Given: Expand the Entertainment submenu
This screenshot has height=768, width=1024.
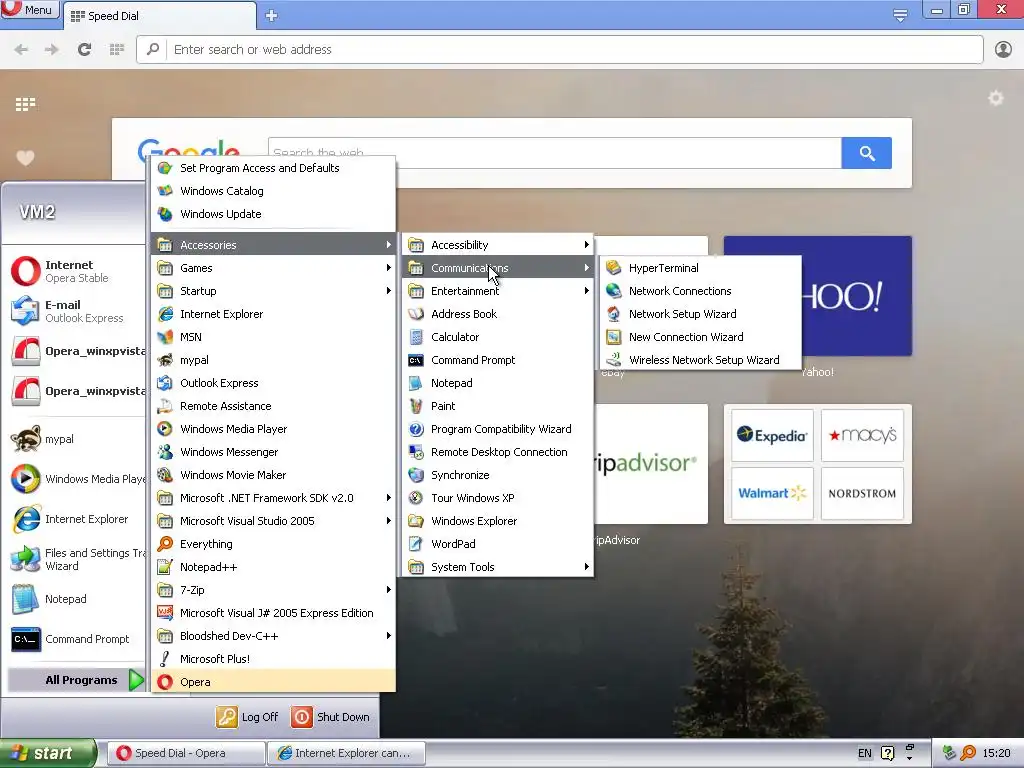Looking at the screenshot, I should pyautogui.click(x=498, y=291).
